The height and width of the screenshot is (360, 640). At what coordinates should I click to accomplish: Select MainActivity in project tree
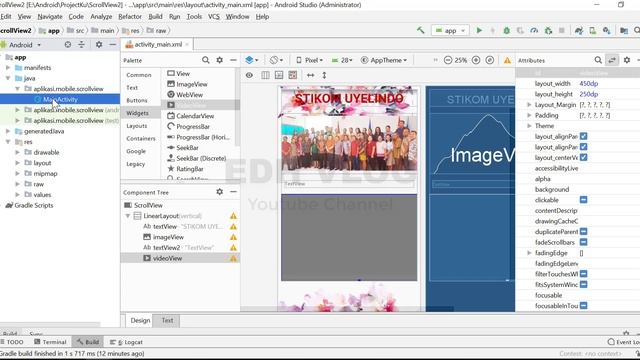[x=60, y=99]
